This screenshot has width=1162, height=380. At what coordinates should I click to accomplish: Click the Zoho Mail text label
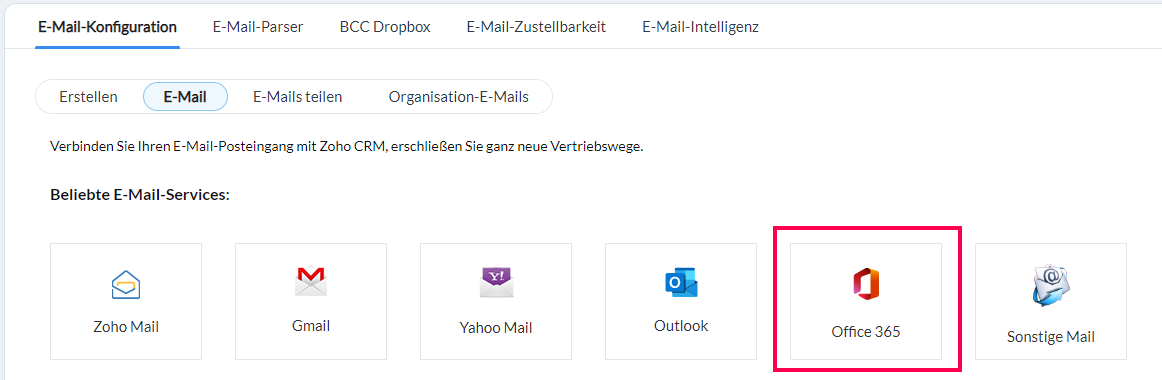(x=126, y=326)
